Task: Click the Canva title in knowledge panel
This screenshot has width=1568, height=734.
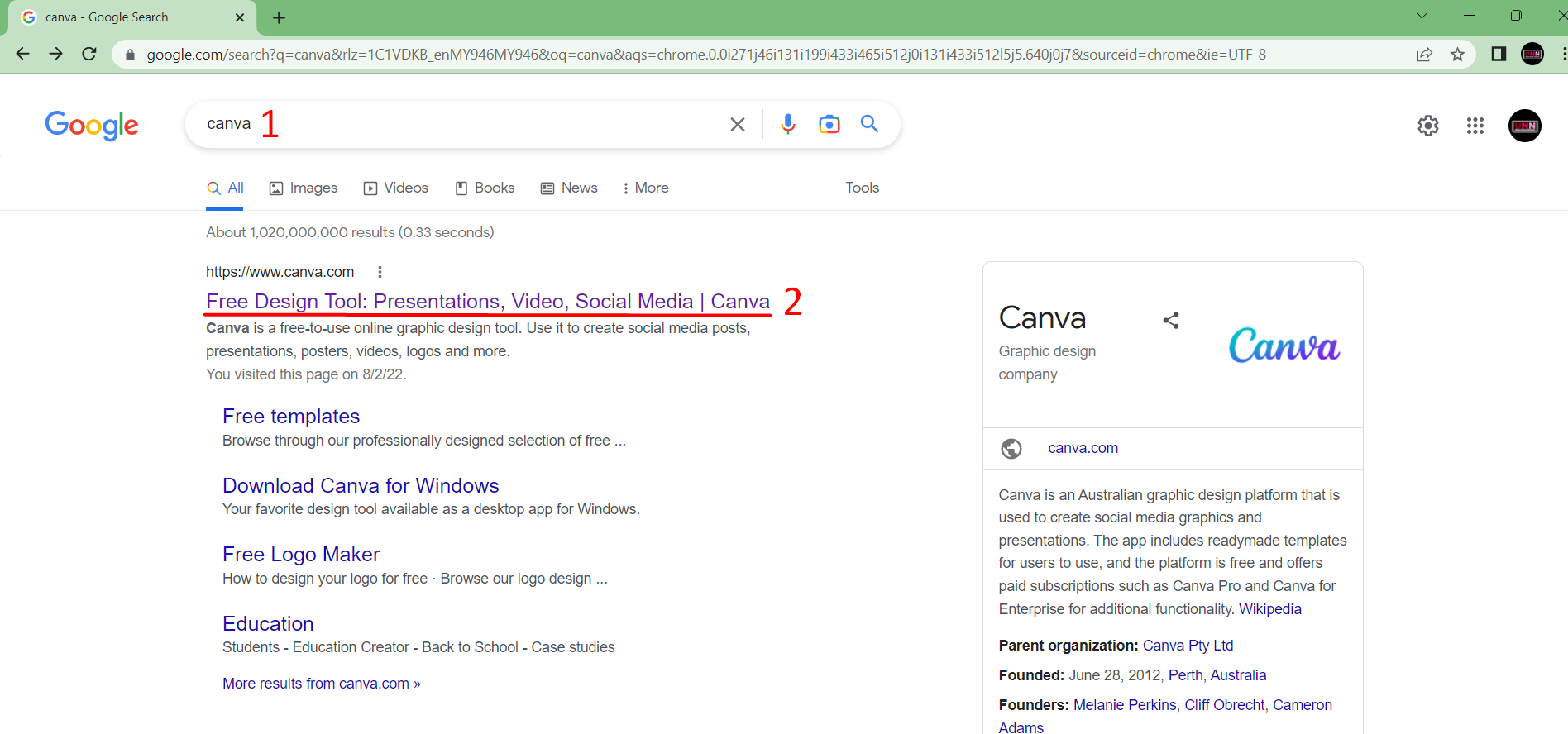Action: tap(1042, 318)
